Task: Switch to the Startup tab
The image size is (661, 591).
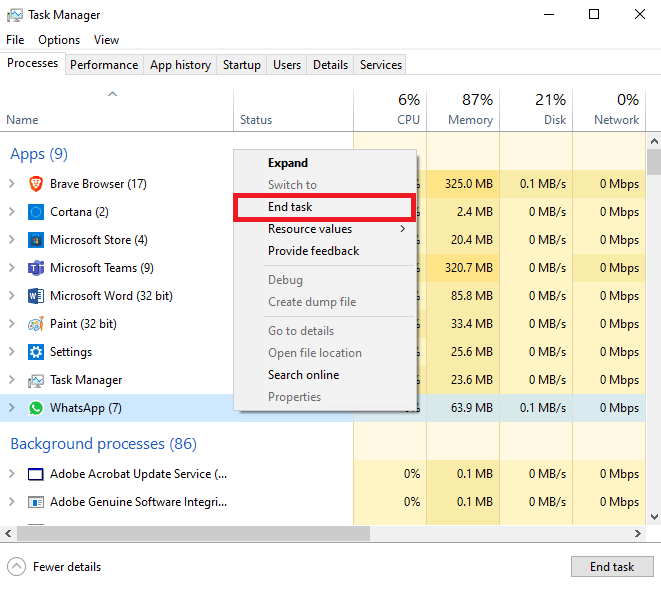Action: 242,65
